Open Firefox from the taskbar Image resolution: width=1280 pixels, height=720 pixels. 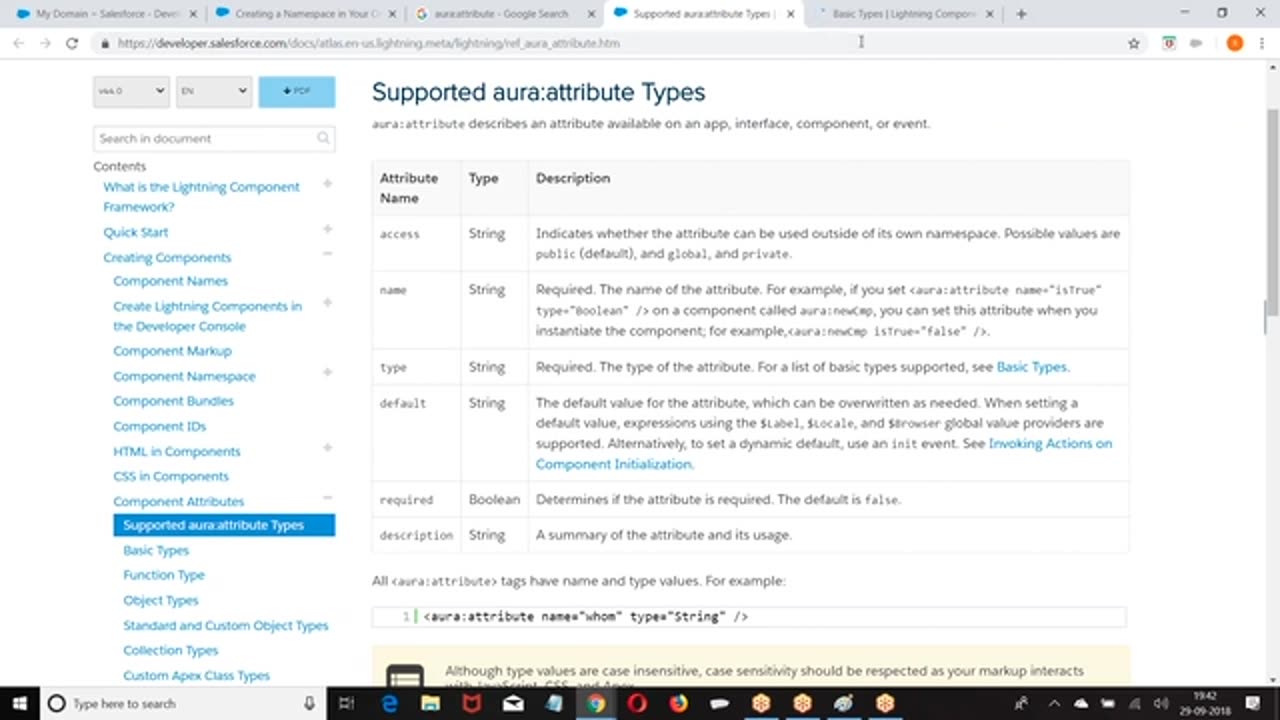click(x=678, y=704)
